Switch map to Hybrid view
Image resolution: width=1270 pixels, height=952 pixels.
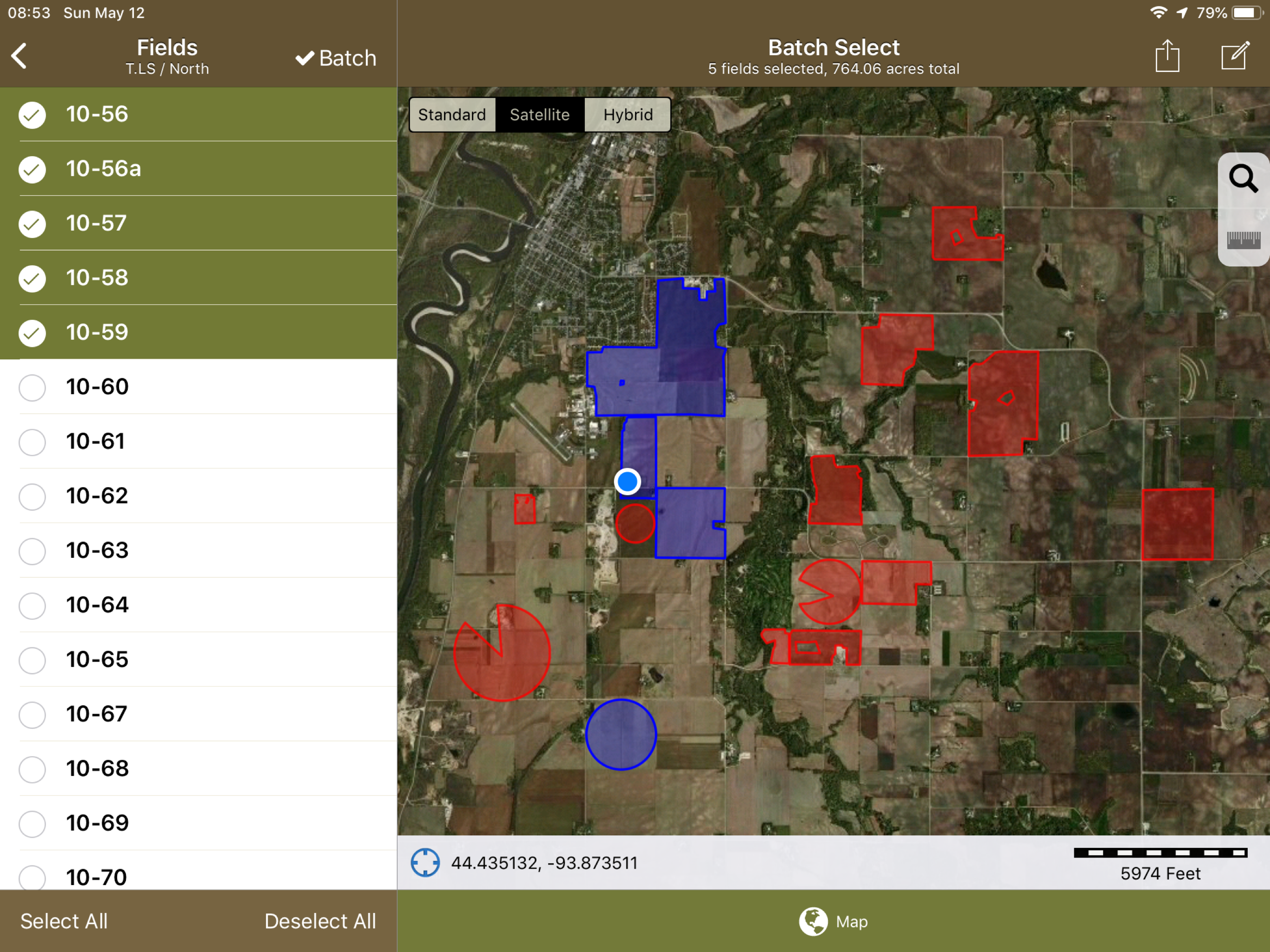tap(628, 115)
